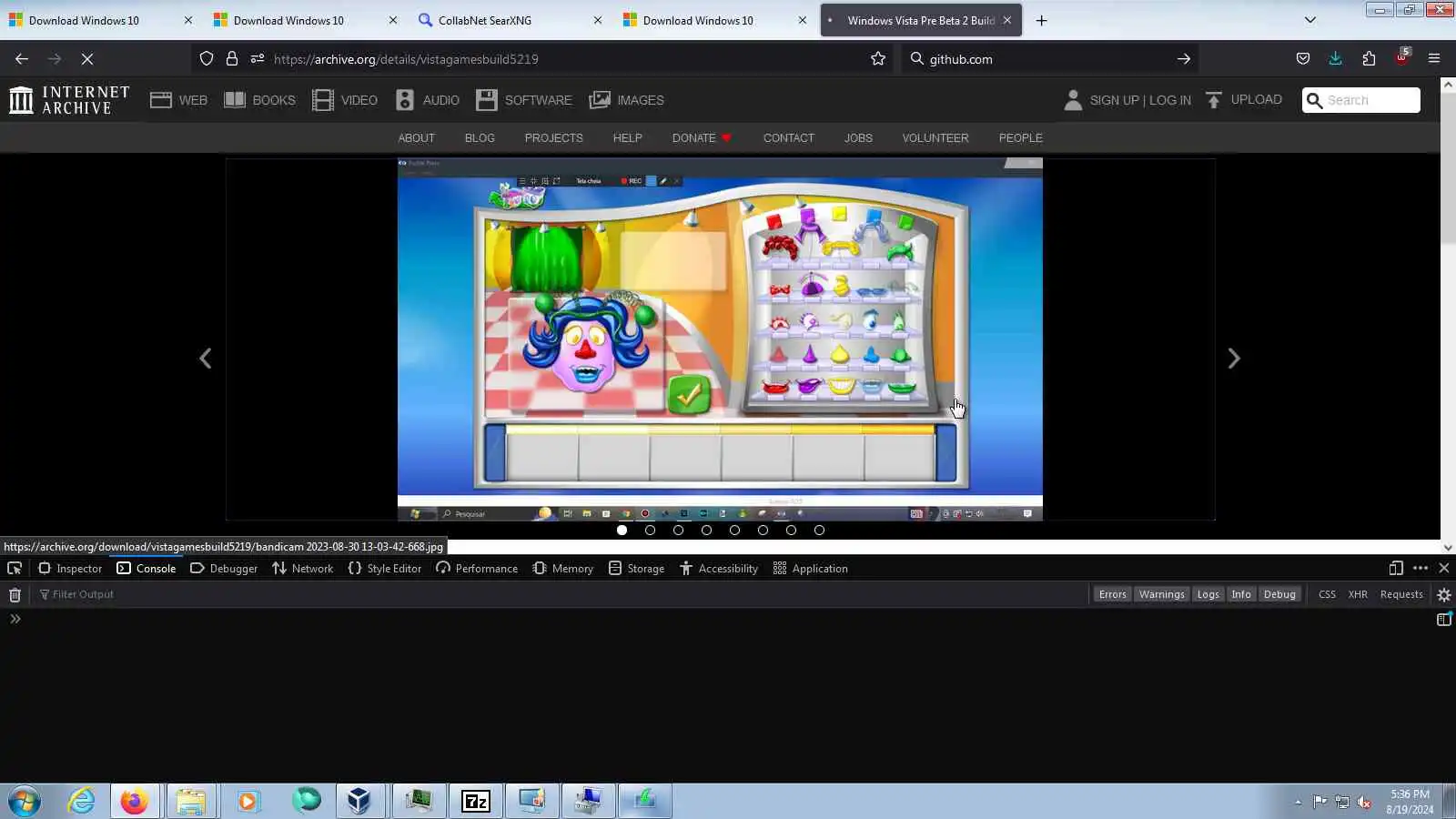
Task: Open Windows Explorer from the taskbar
Action: (x=191, y=801)
